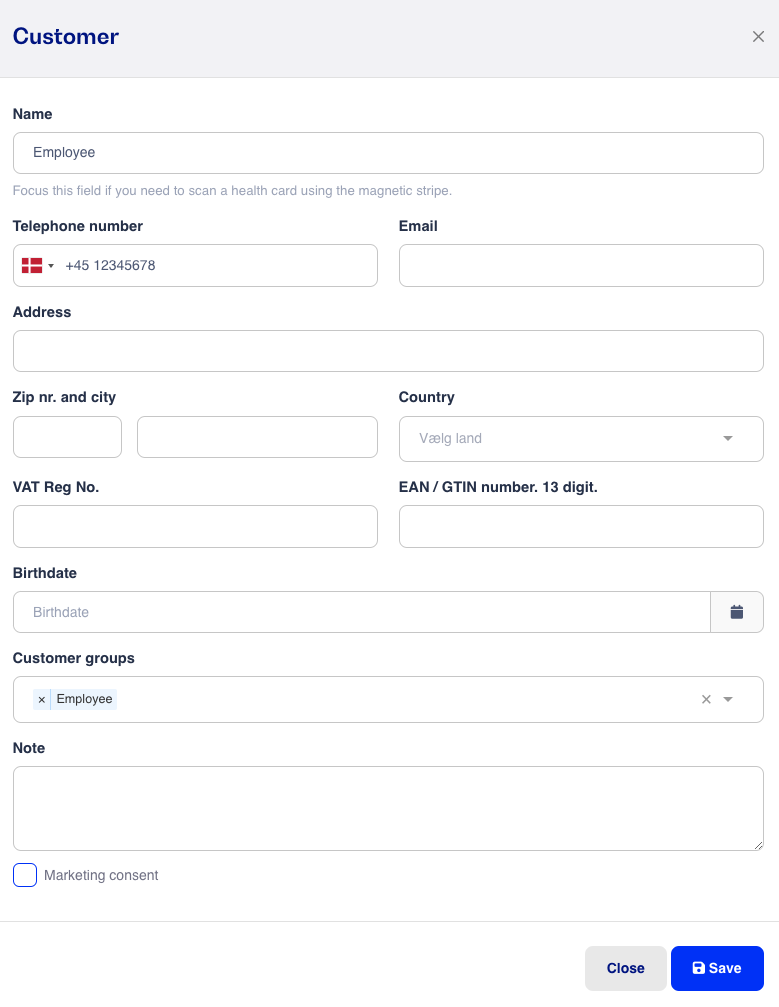779x1007 pixels.
Task: Click in the Name field containing Employee
Action: coord(389,153)
